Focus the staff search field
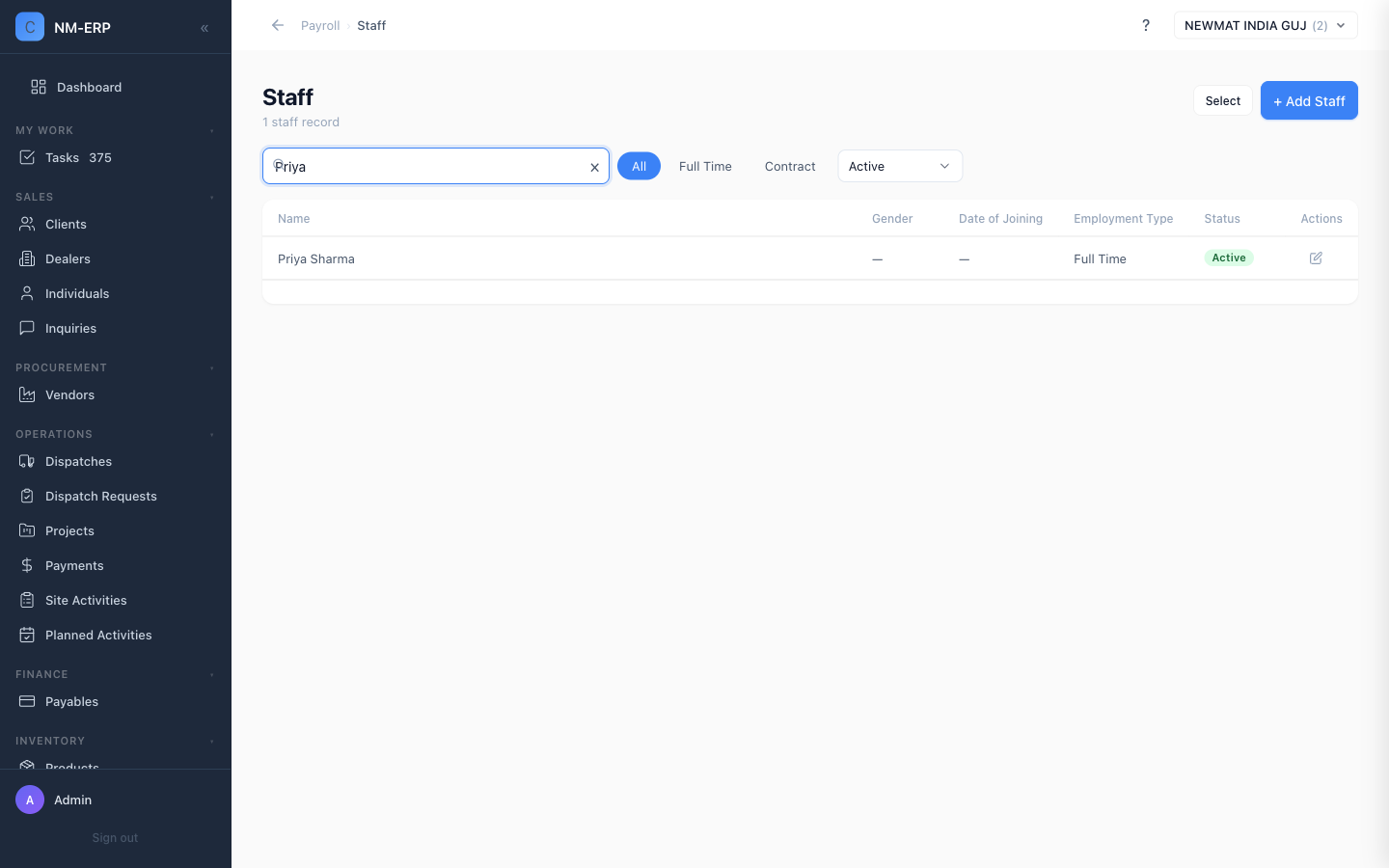Screen dimensions: 1389x868 436,166
